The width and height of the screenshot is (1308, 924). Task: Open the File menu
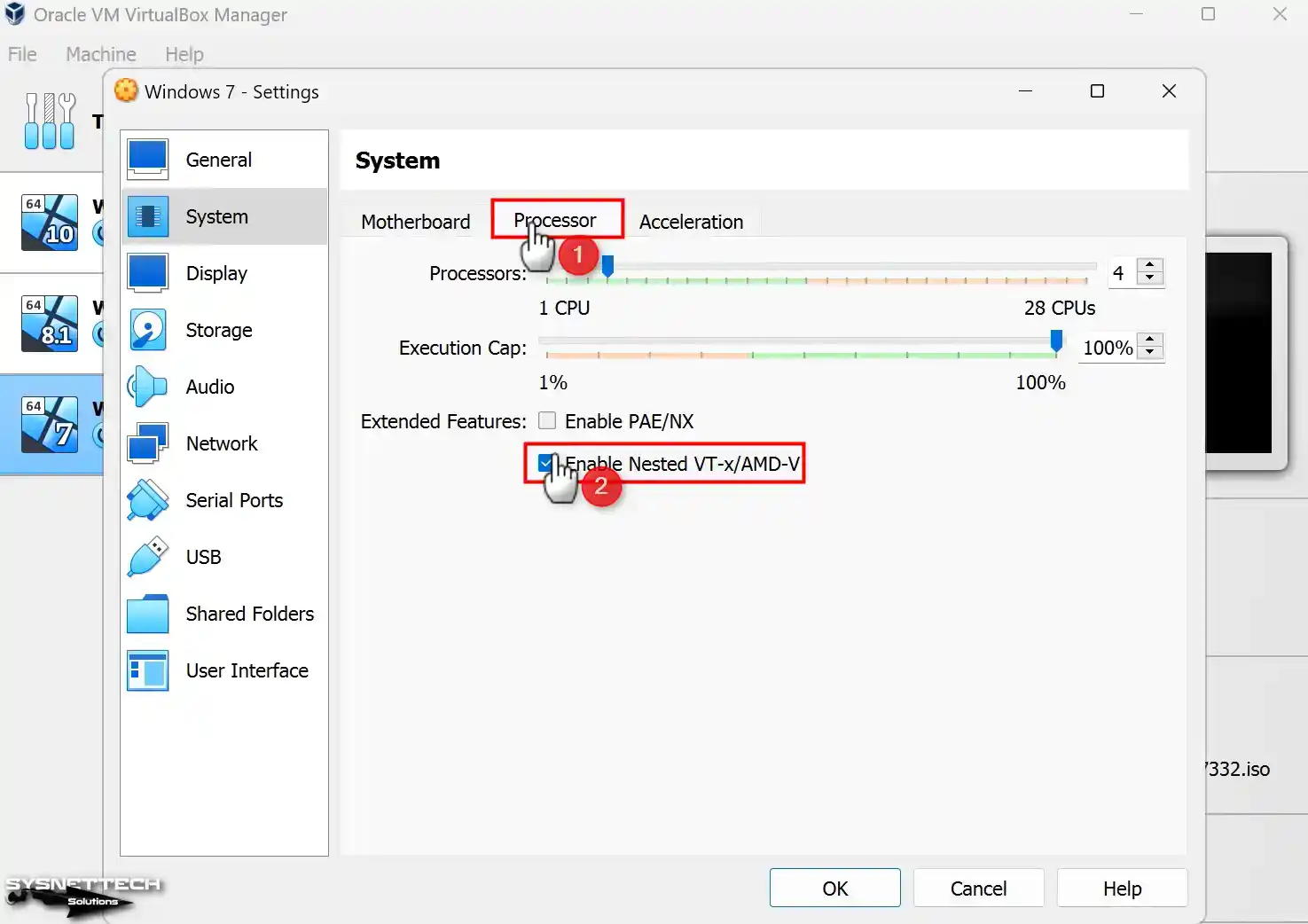(22, 54)
